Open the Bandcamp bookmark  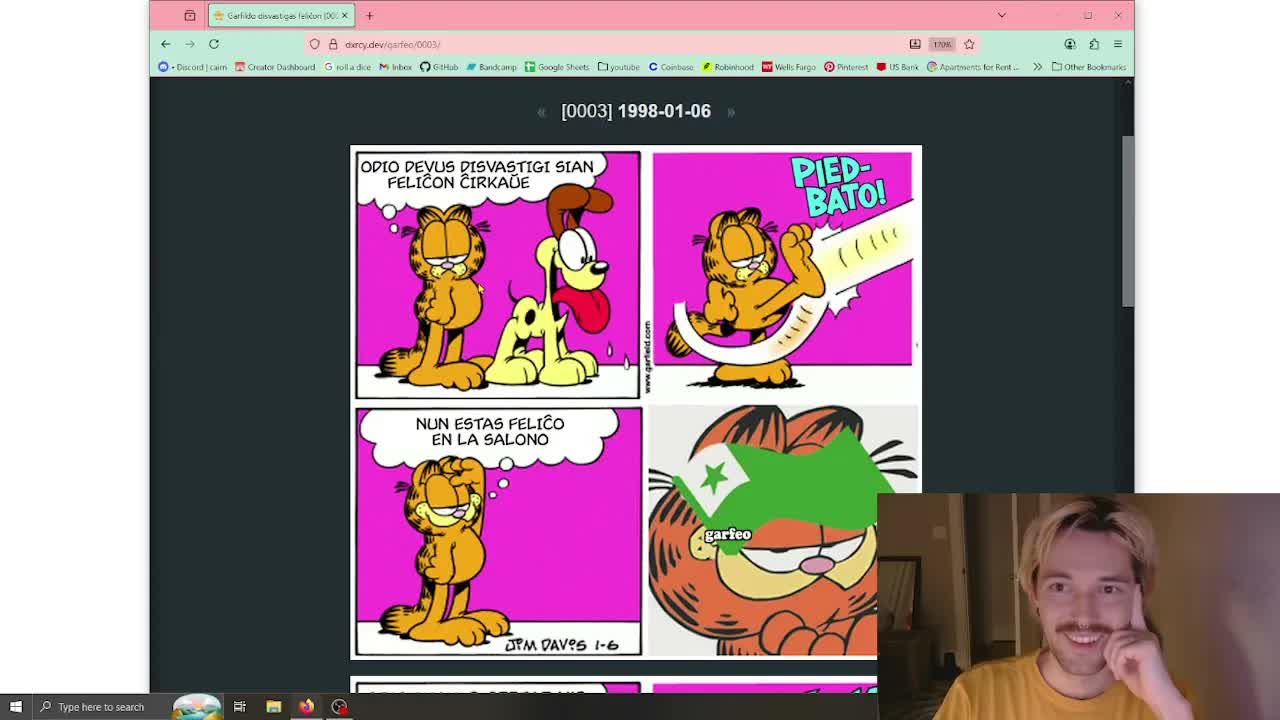491,67
